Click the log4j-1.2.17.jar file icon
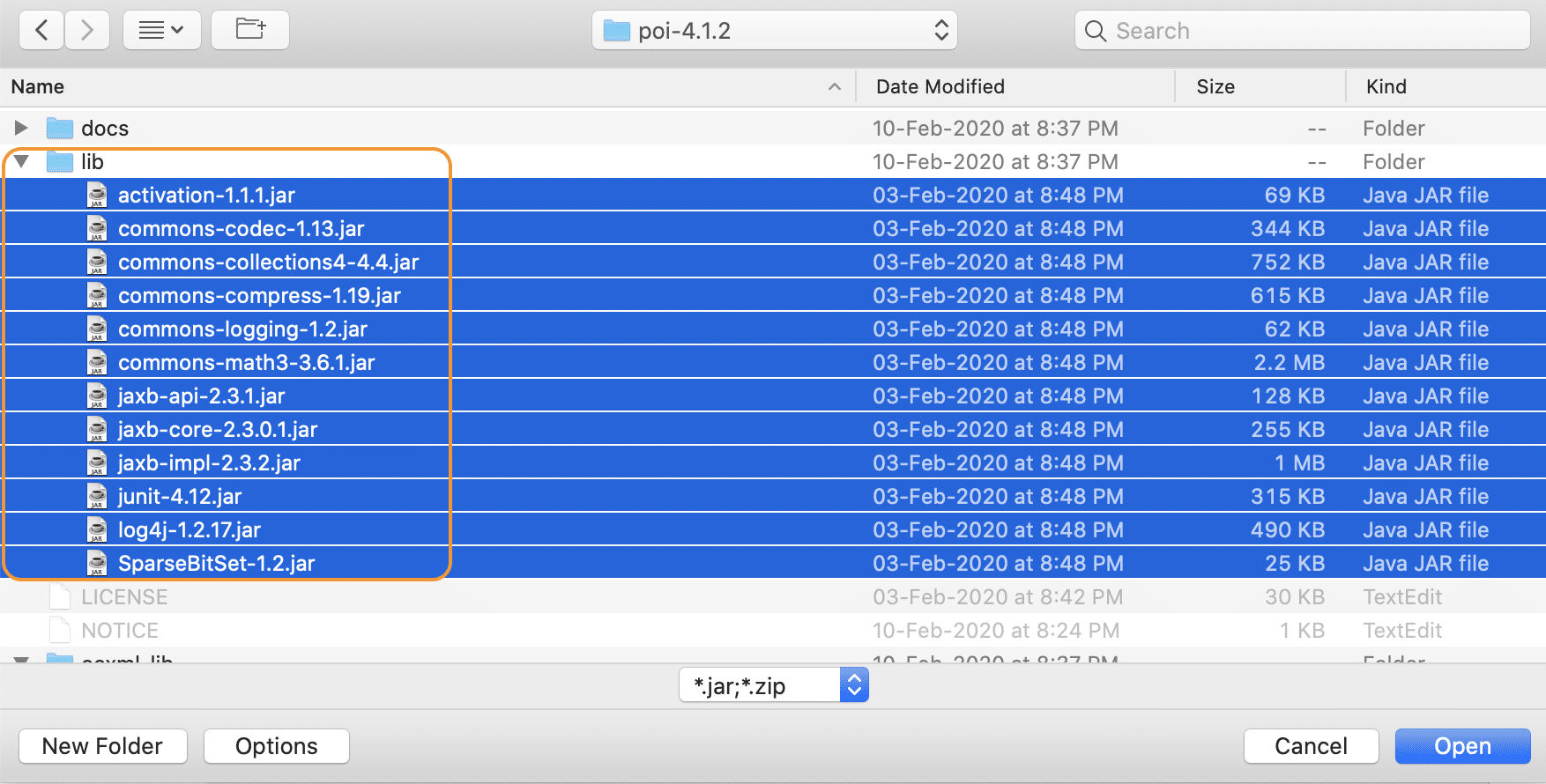Screen dimensions: 1546x784 click(x=97, y=530)
